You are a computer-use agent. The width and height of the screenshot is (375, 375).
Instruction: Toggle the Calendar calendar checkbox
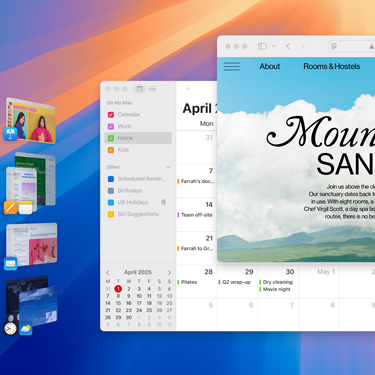point(111,115)
